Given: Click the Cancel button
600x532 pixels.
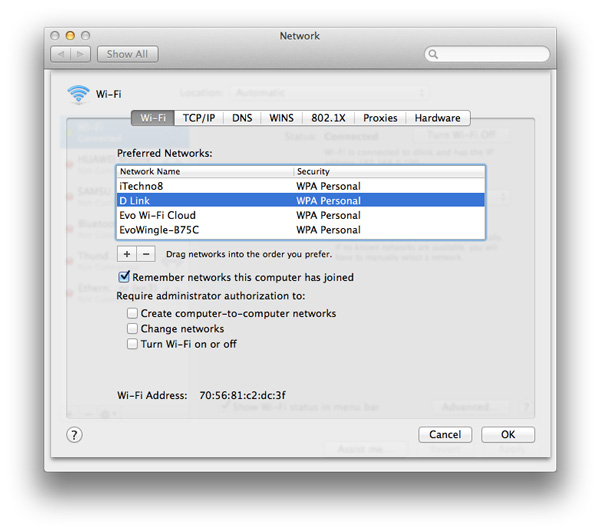Looking at the screenshot, I should click(x=445, y=434).
